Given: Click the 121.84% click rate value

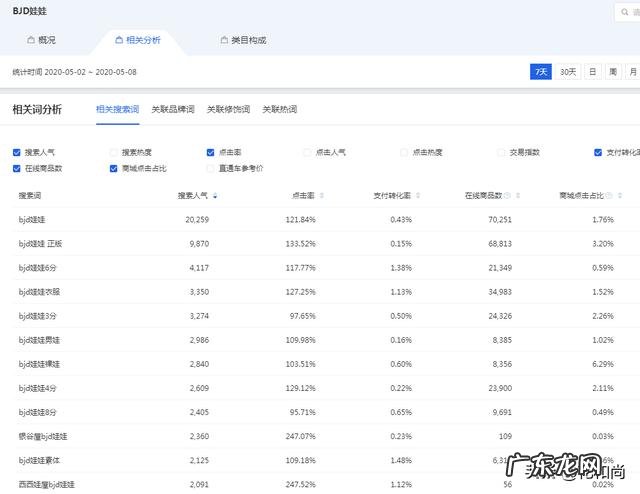Looking at the screenshot, I should (300, 220).
